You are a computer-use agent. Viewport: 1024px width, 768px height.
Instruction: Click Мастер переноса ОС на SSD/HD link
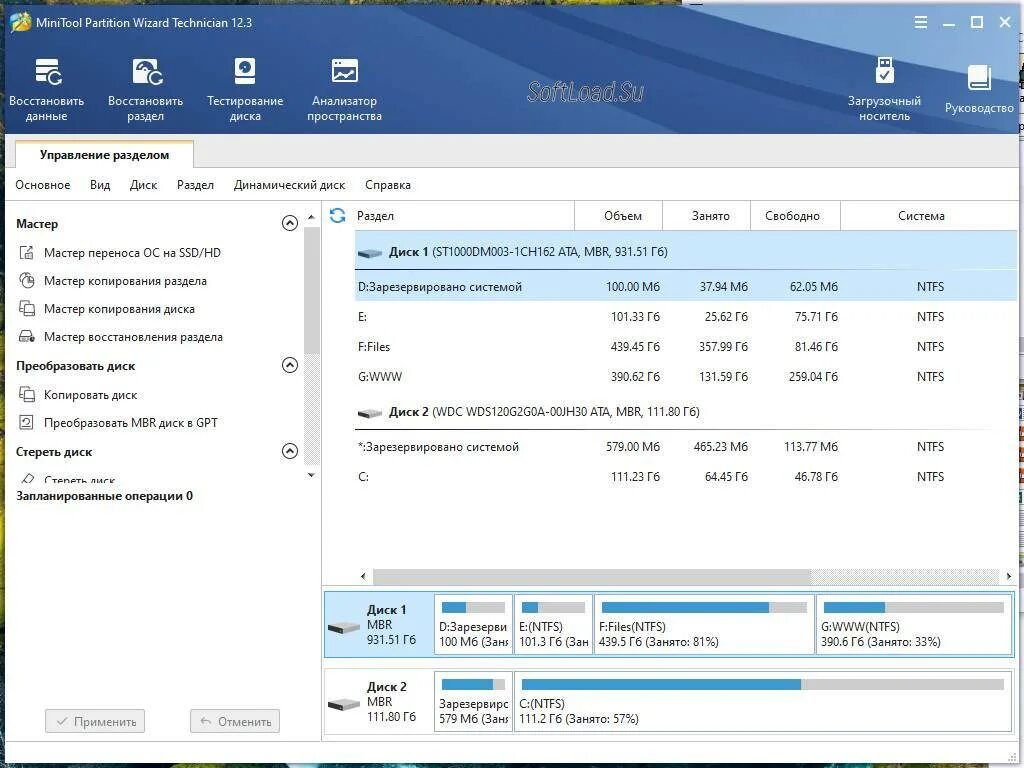click(133, 253)
